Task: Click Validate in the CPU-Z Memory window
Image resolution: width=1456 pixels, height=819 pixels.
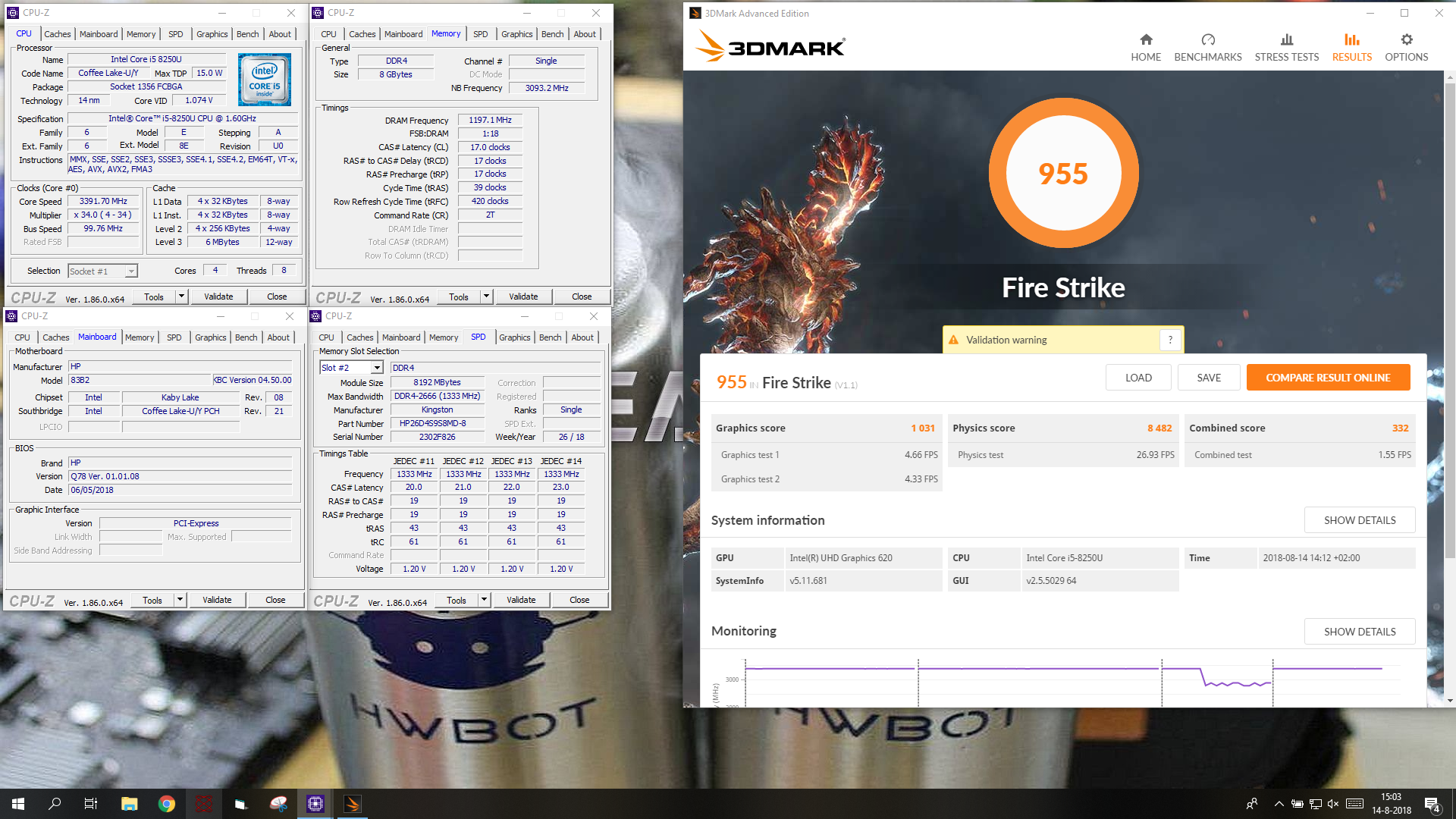Action: click(x=523, y=297)
